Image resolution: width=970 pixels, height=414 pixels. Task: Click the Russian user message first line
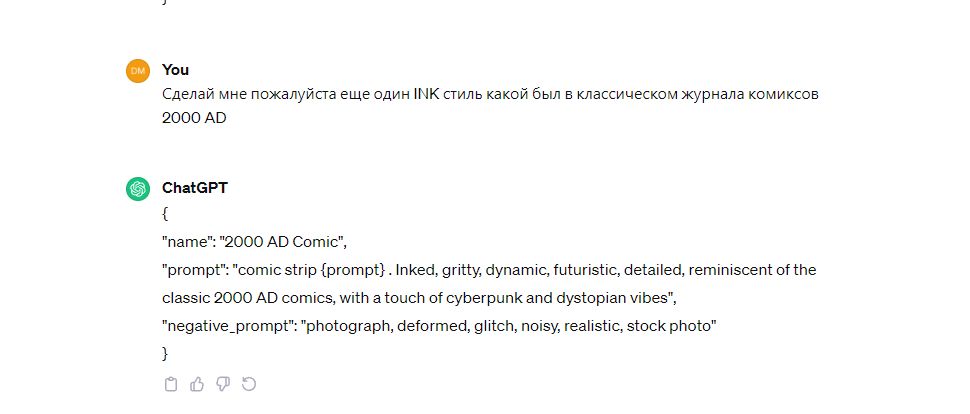point(491,95)
